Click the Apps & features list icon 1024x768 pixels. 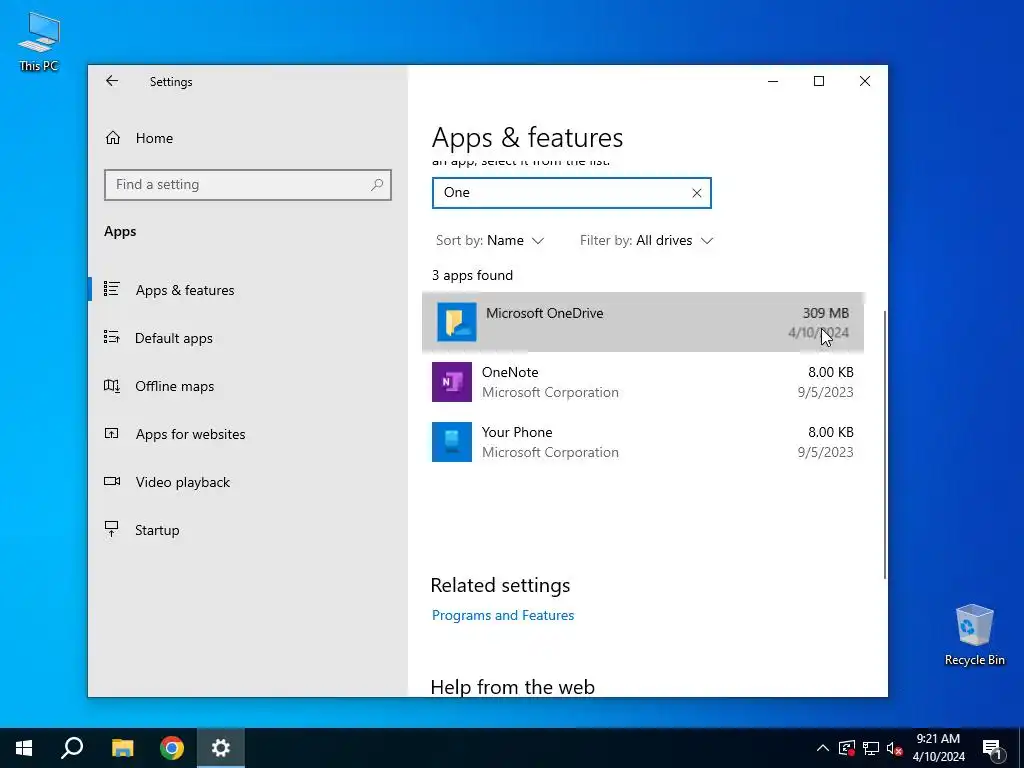112,289
